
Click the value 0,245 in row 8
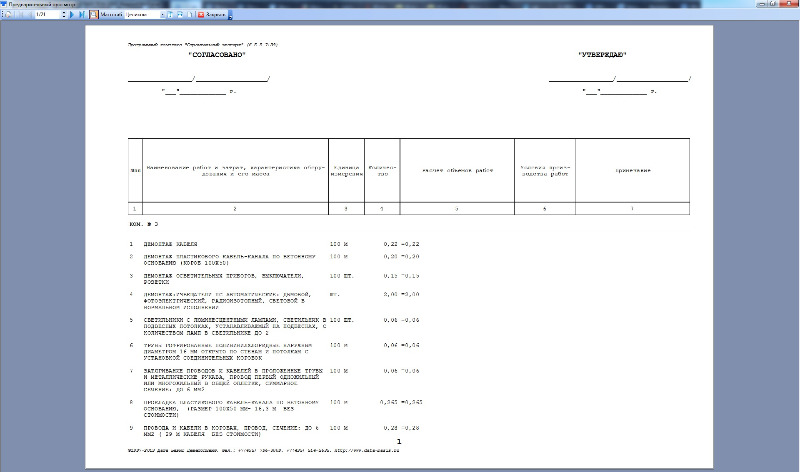point(389,402)
